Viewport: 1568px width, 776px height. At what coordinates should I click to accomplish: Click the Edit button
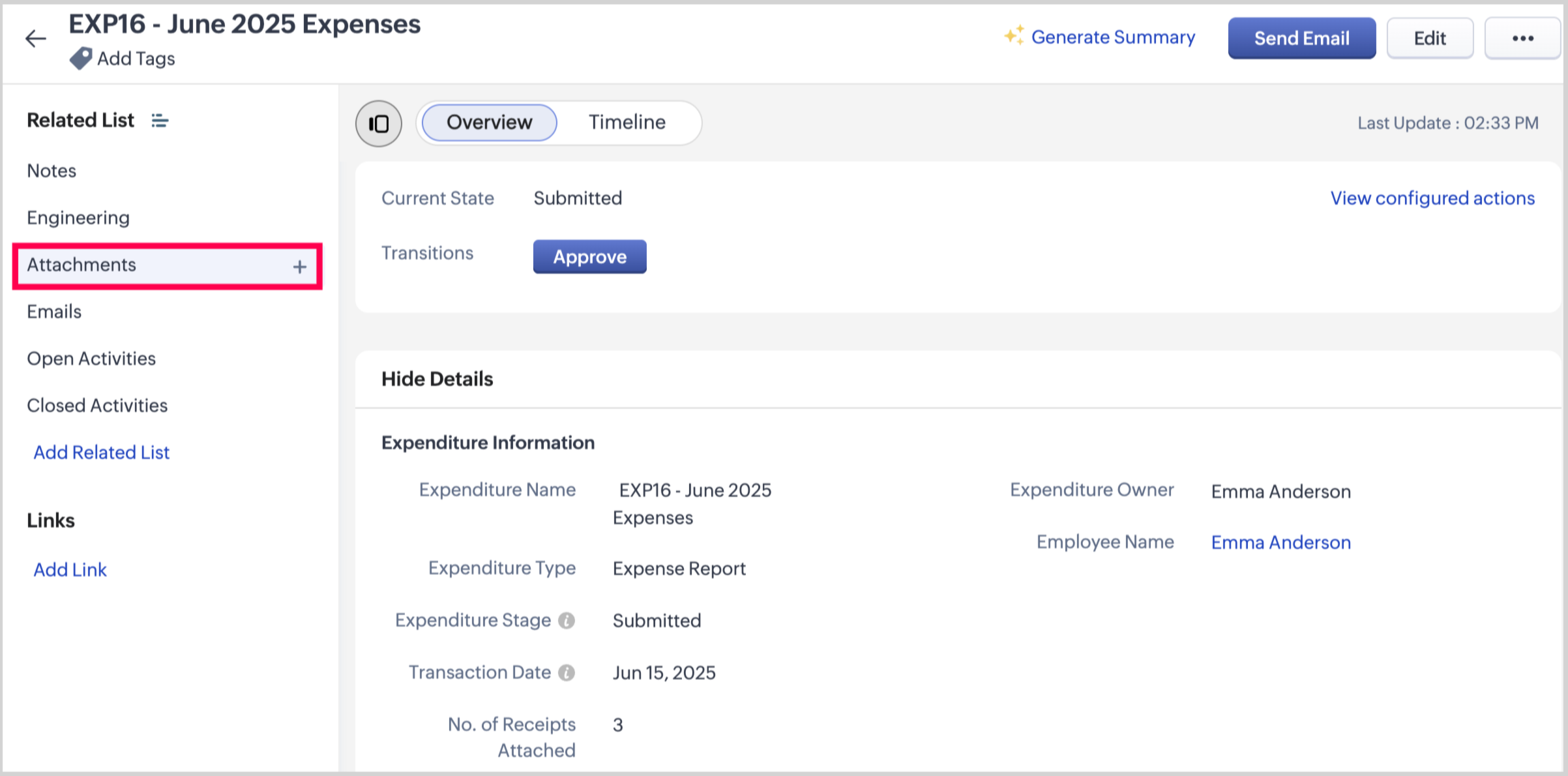click(1429, 38)
